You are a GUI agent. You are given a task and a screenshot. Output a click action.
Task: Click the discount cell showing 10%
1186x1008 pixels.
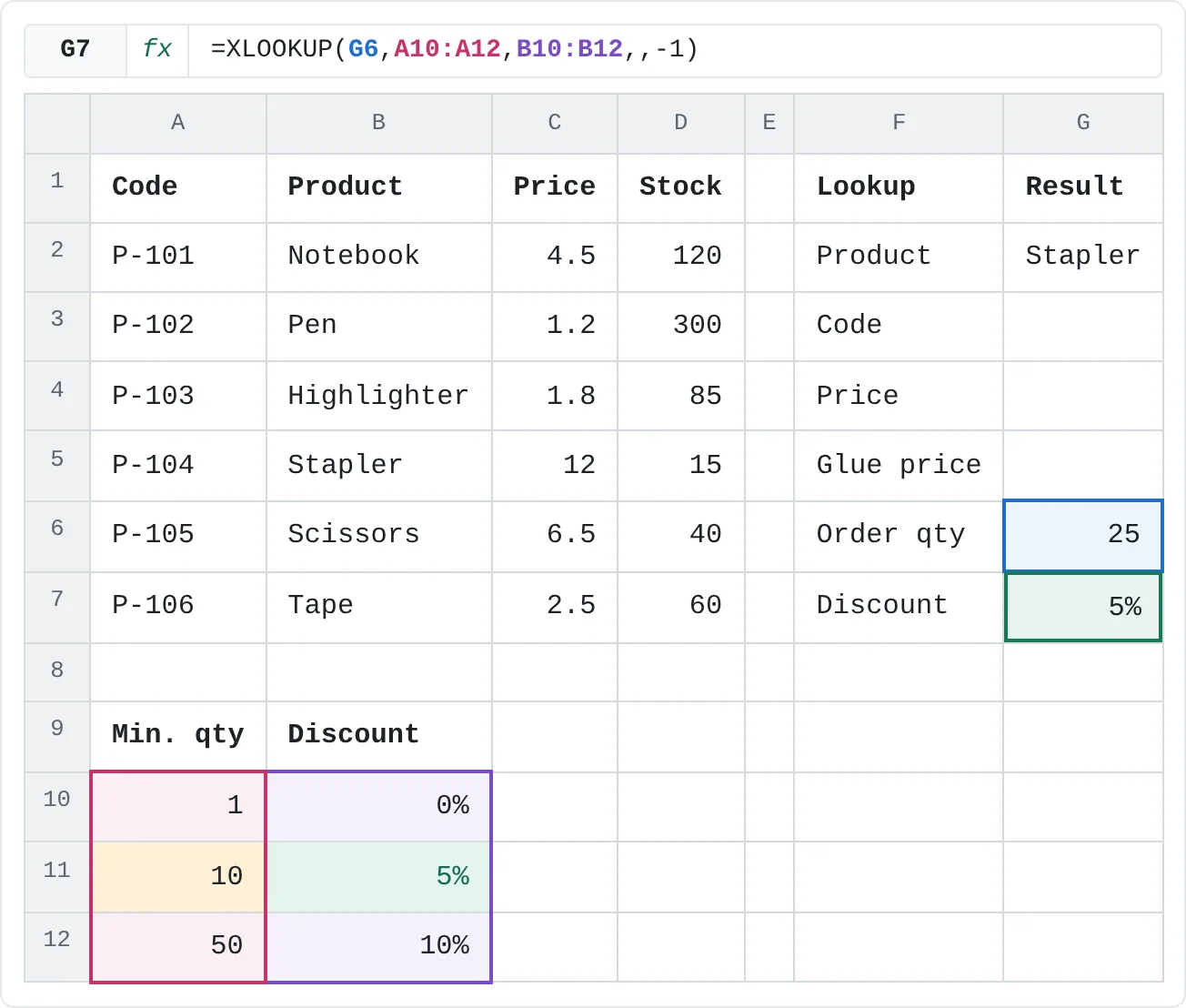[x=379, y=947]
